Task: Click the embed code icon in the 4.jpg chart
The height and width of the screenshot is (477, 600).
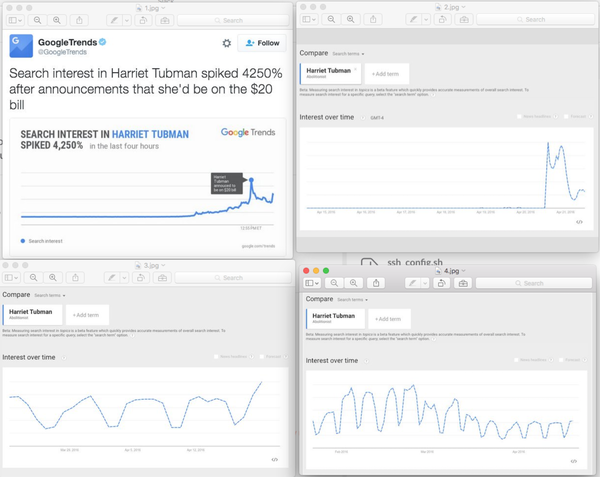Action: pos(574,461)
